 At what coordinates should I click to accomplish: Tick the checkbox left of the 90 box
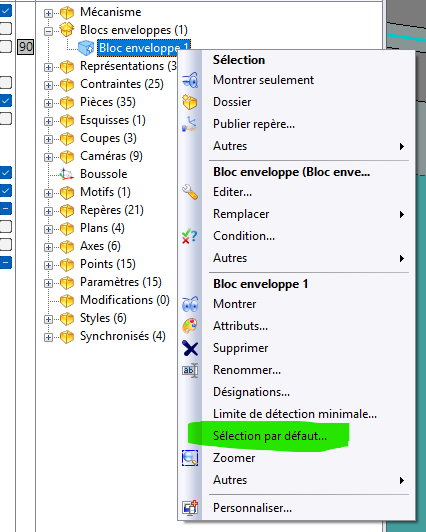point(5,46)
